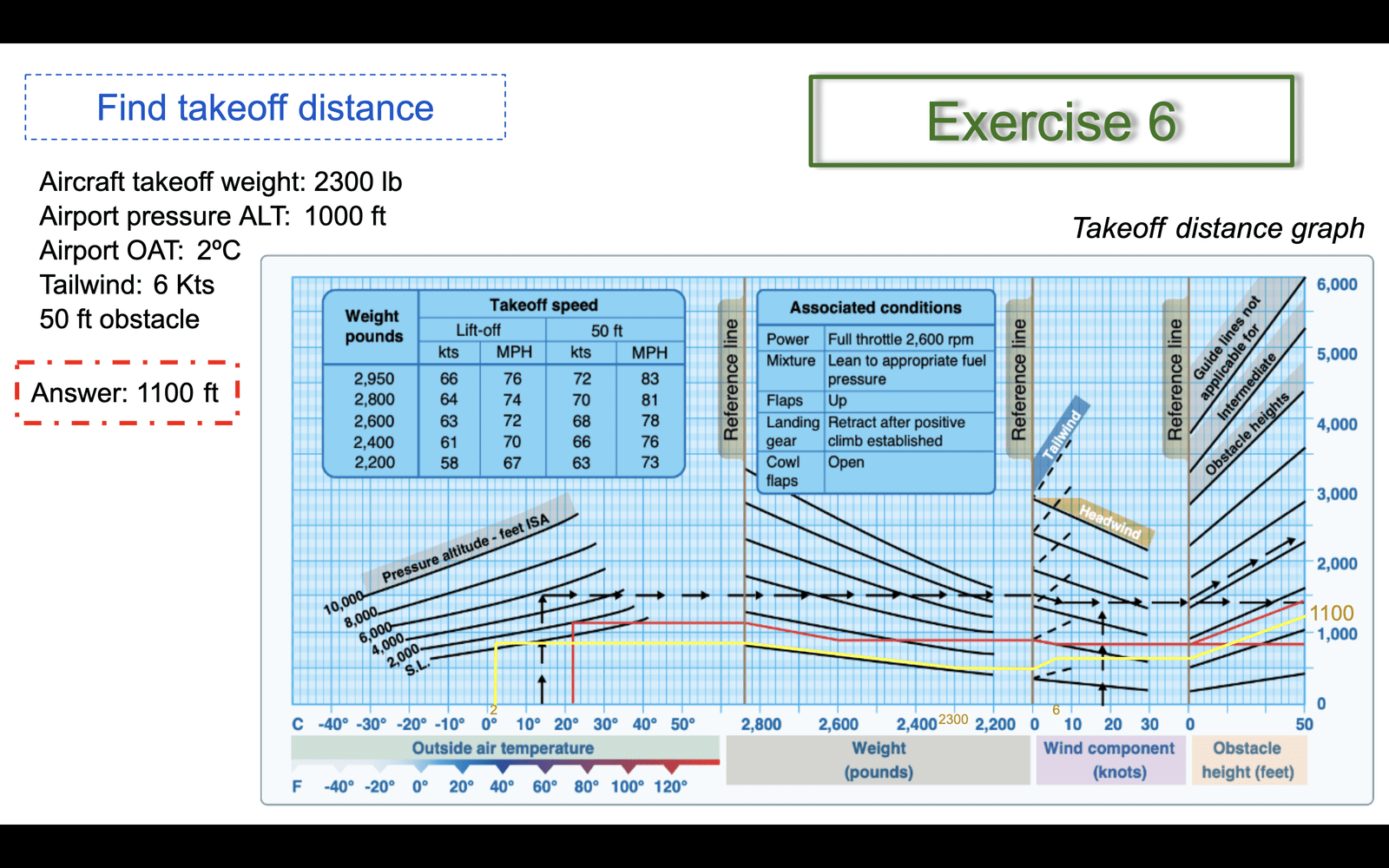Click the 1,000 value on distance axis

[x=1337, y=634]
